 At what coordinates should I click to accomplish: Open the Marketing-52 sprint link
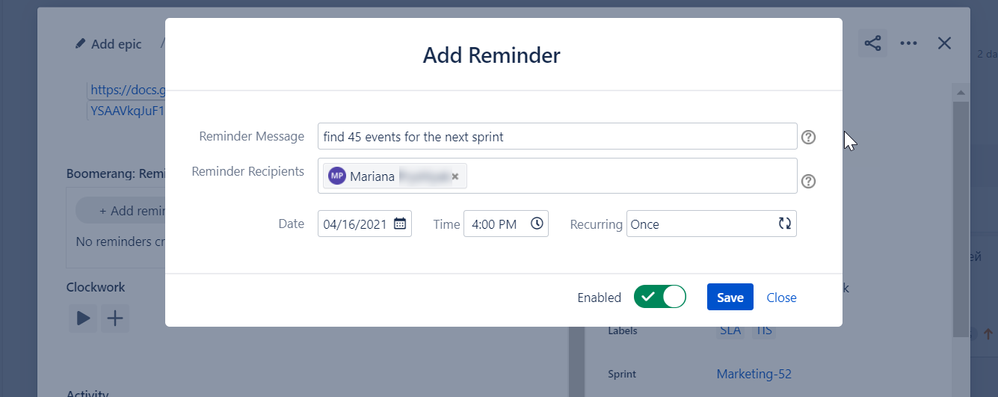[754, 374]
